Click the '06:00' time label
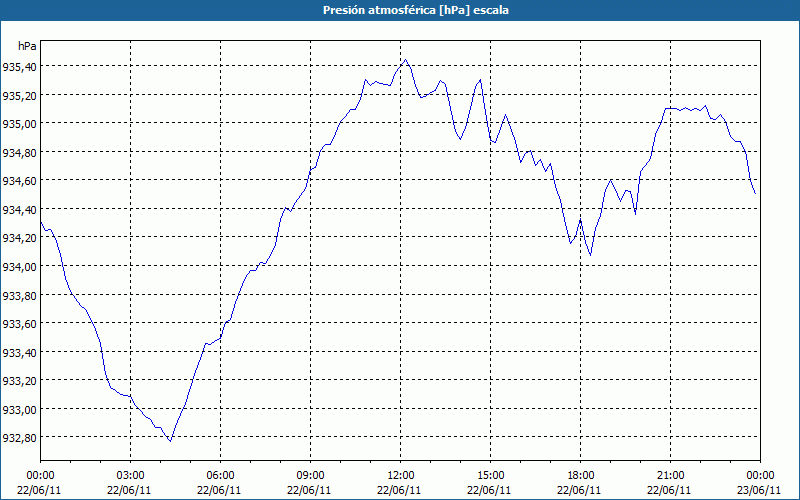Screen dimensions: 800x500 220,476
